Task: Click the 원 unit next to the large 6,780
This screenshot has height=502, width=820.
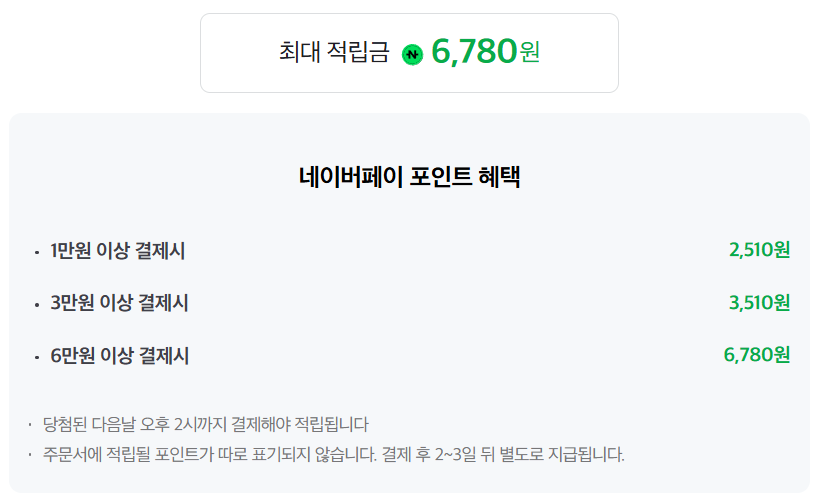Action: pyautogui.click(x=530, y=52)
